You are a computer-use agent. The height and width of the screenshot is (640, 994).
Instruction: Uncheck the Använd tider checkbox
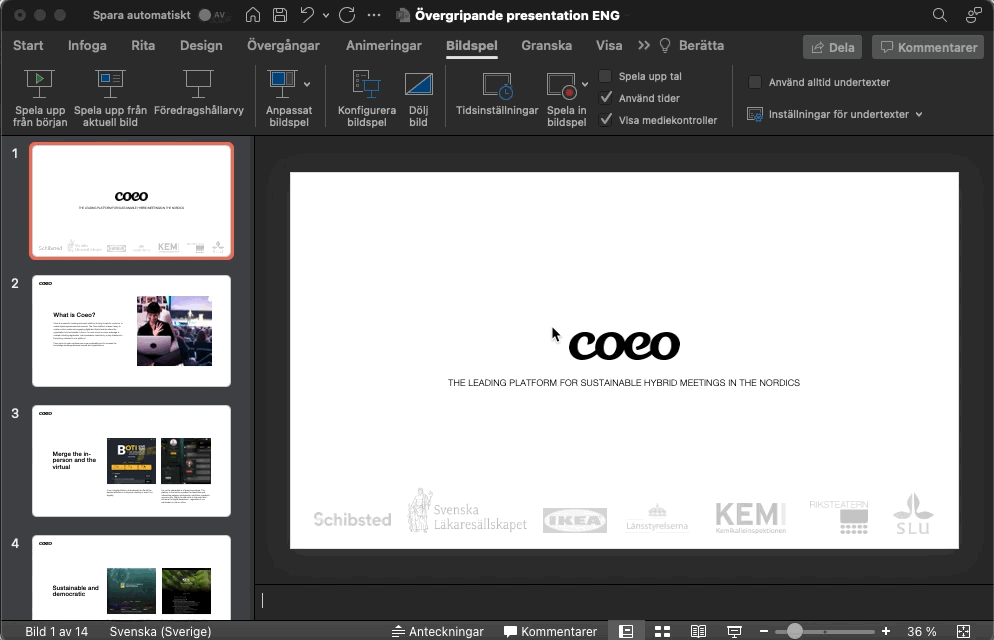(605, 98)
